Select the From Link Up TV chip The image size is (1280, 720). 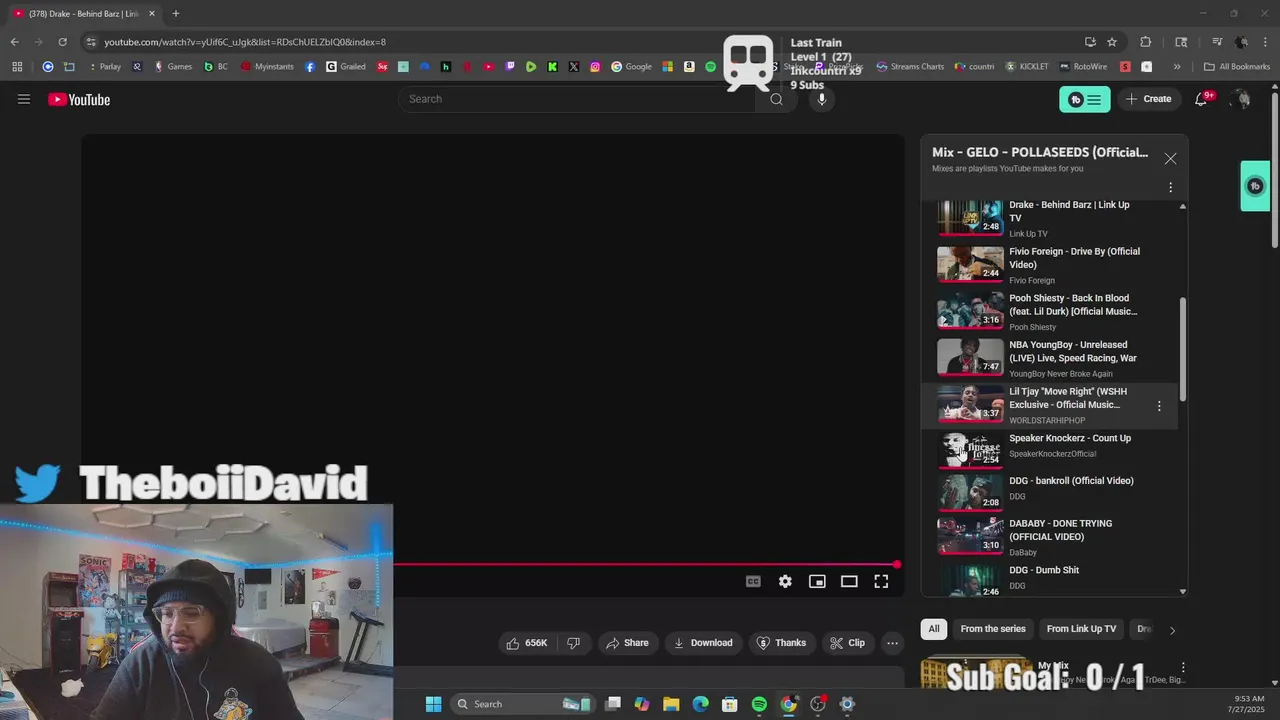pyautogui.click(x=1081, y=629)
